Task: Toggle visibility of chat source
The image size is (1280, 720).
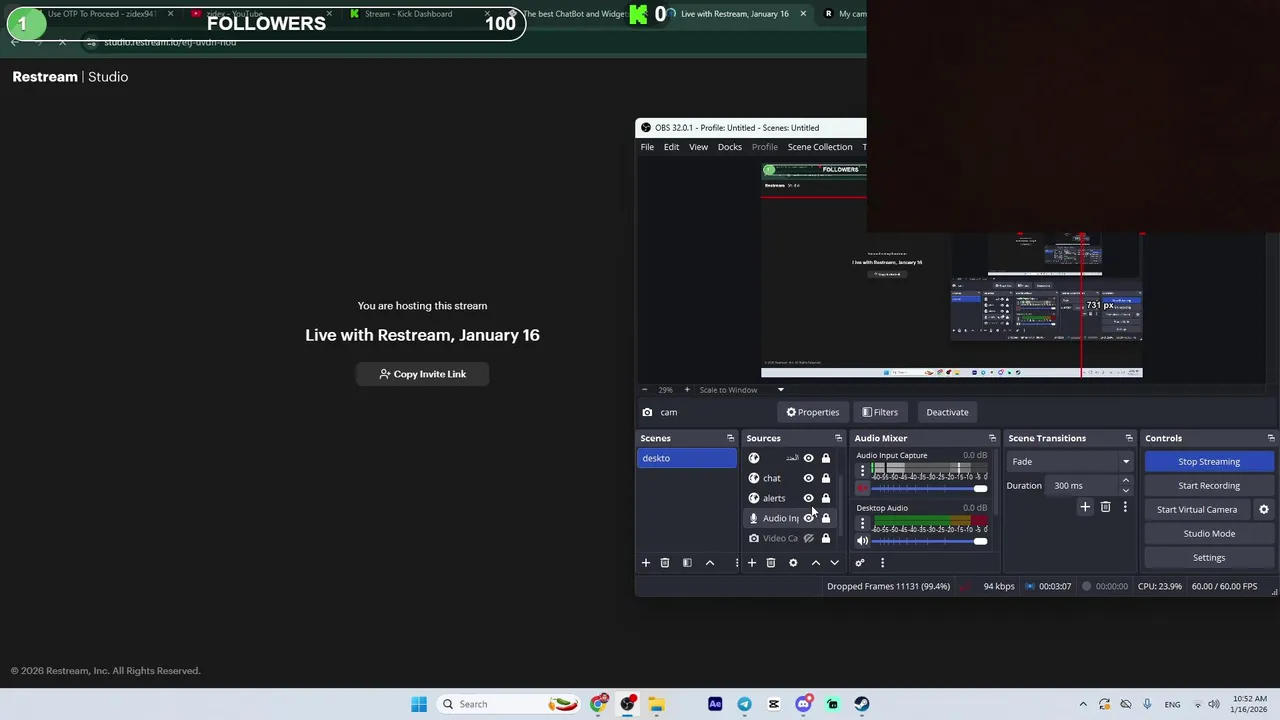Action: 808,478
